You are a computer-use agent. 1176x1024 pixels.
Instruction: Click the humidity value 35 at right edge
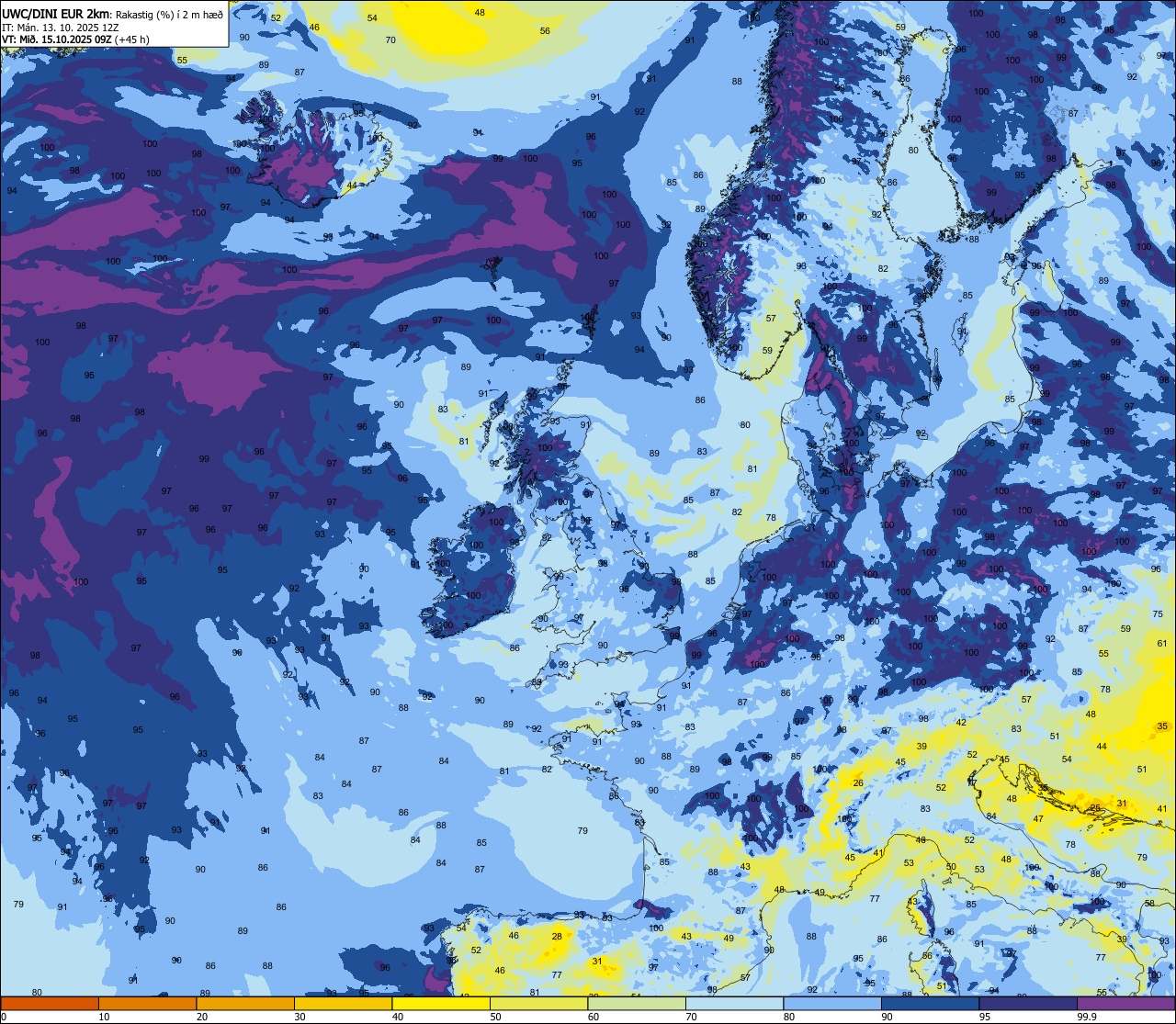[x=1162, y=726]
